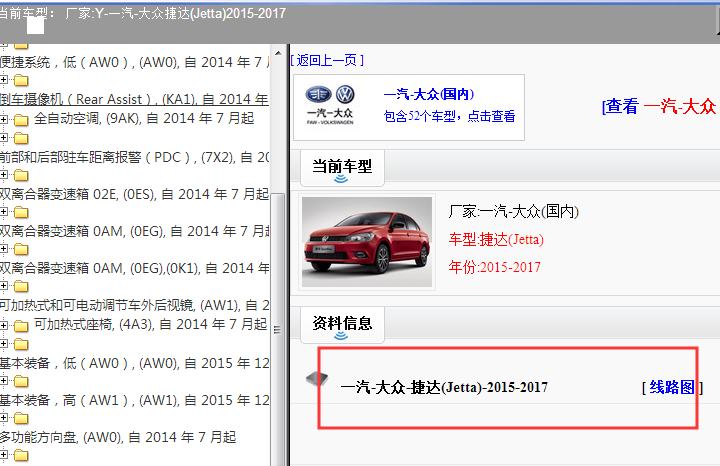The image size is (720, 466).
Task: Expand the 全自动空调 (9AK) tree node
Action: point(4,119)
